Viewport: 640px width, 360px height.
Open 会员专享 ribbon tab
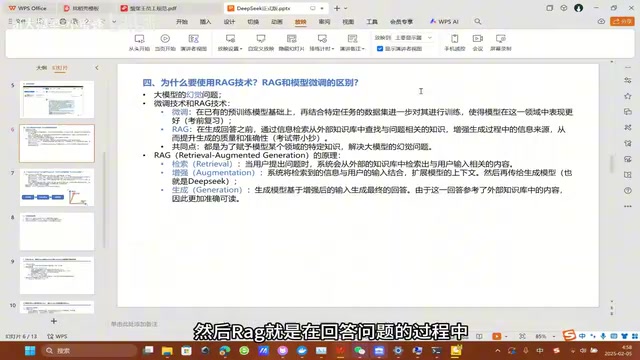point(401,22)
